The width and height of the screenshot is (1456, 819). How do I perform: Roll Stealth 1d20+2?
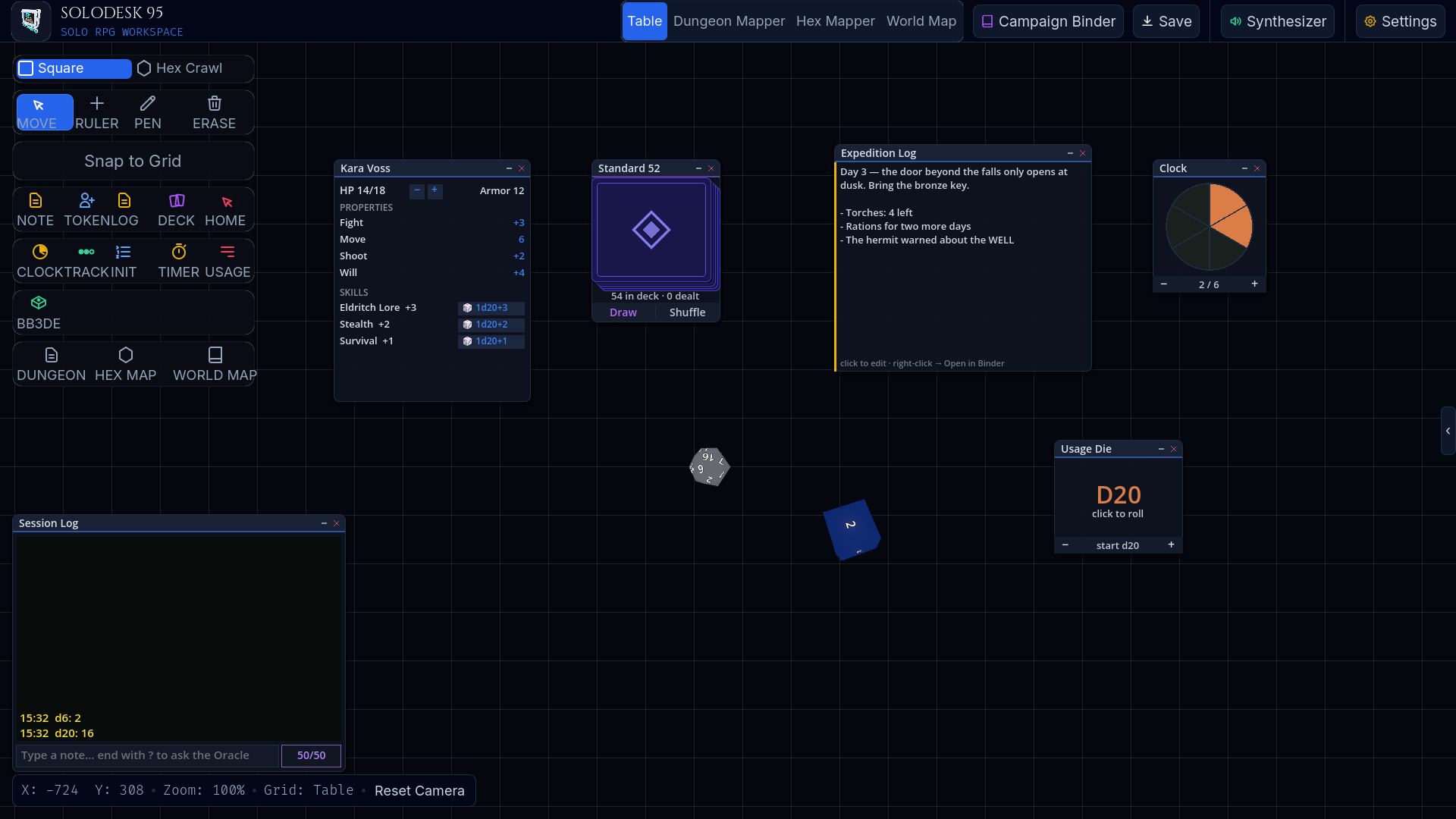(x=491, y=325)
